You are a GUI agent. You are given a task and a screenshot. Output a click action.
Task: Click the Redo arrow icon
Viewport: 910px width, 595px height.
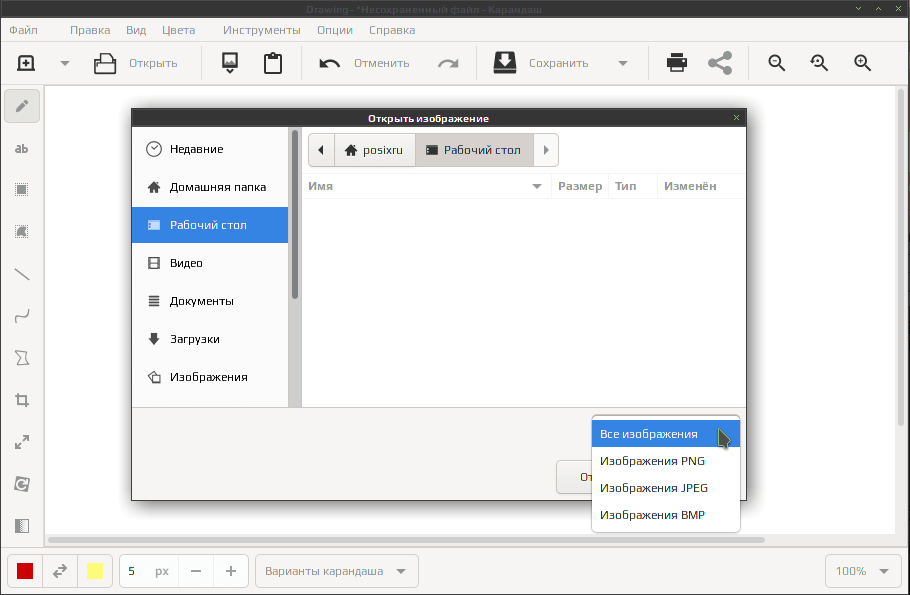tap(448, 63)
